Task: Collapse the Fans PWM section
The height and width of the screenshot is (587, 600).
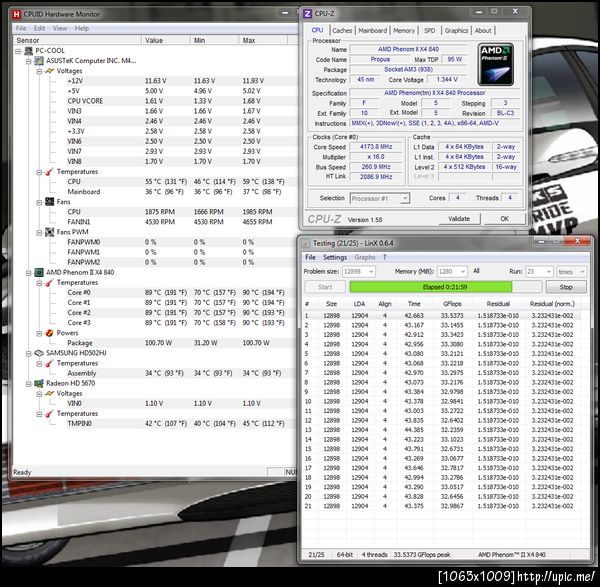Action: click(x=39, y=232)
